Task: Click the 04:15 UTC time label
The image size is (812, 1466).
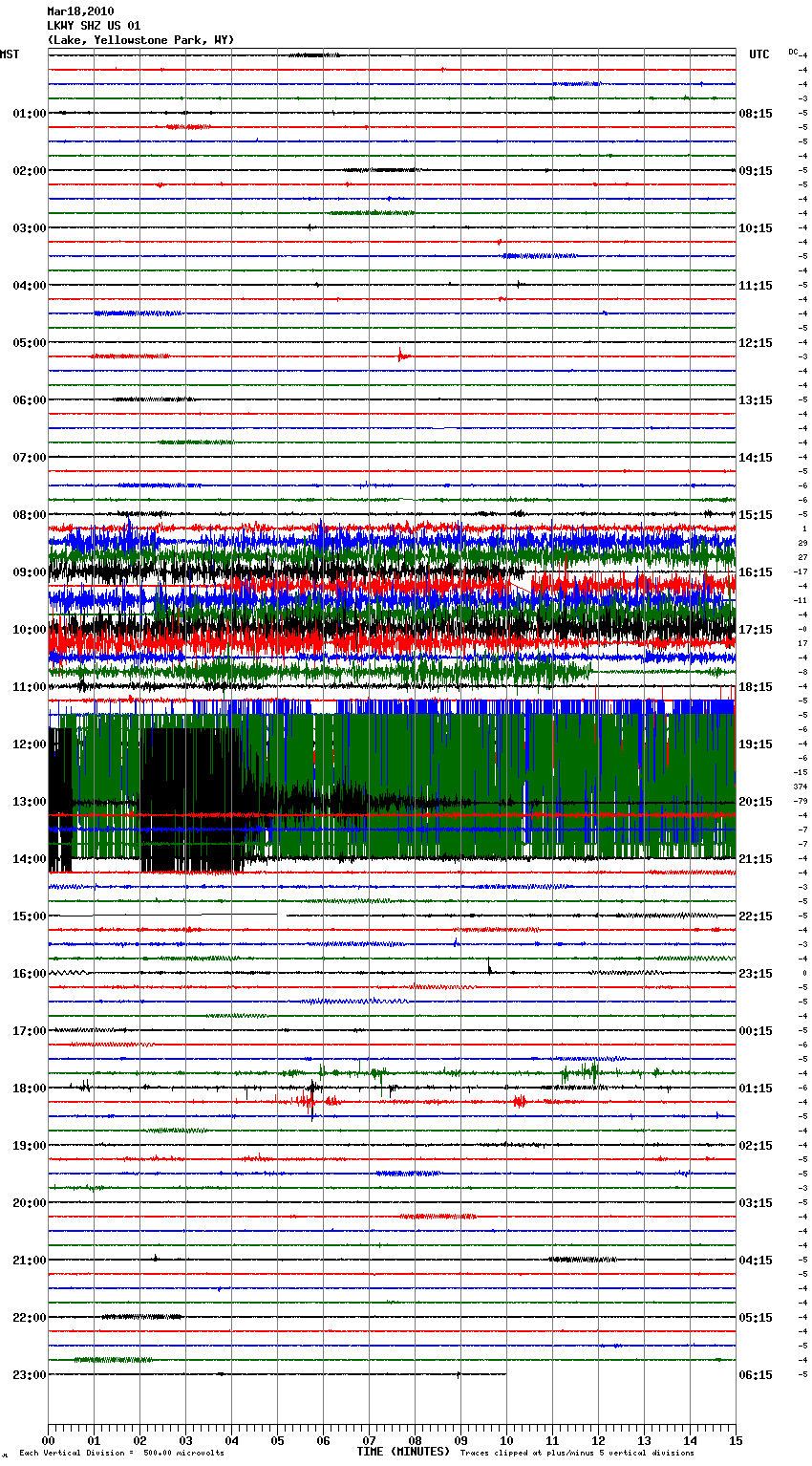Action: [x=756, y=1261]
